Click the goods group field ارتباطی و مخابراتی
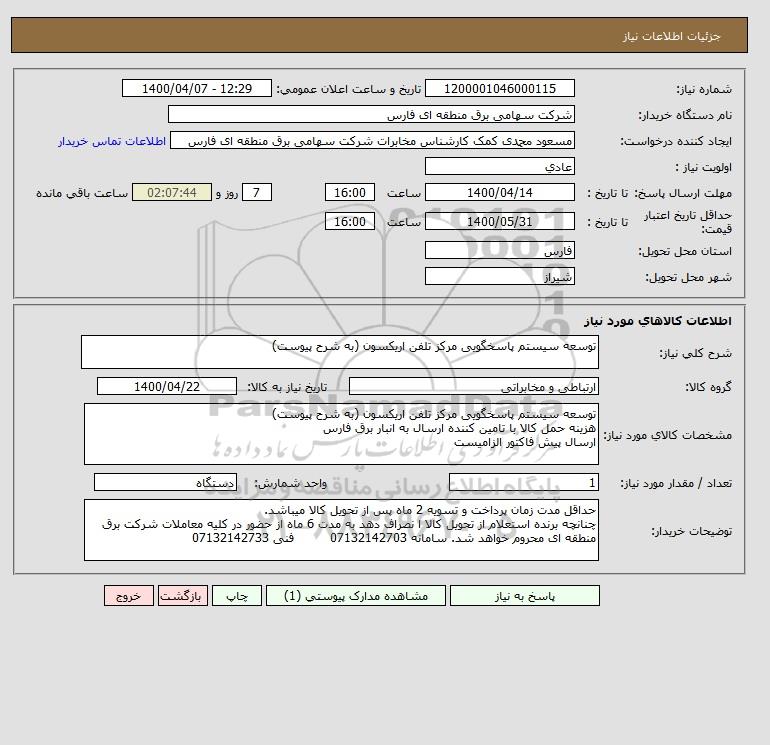770x745 pixels. pyautogui.click(x=473, y=386)
